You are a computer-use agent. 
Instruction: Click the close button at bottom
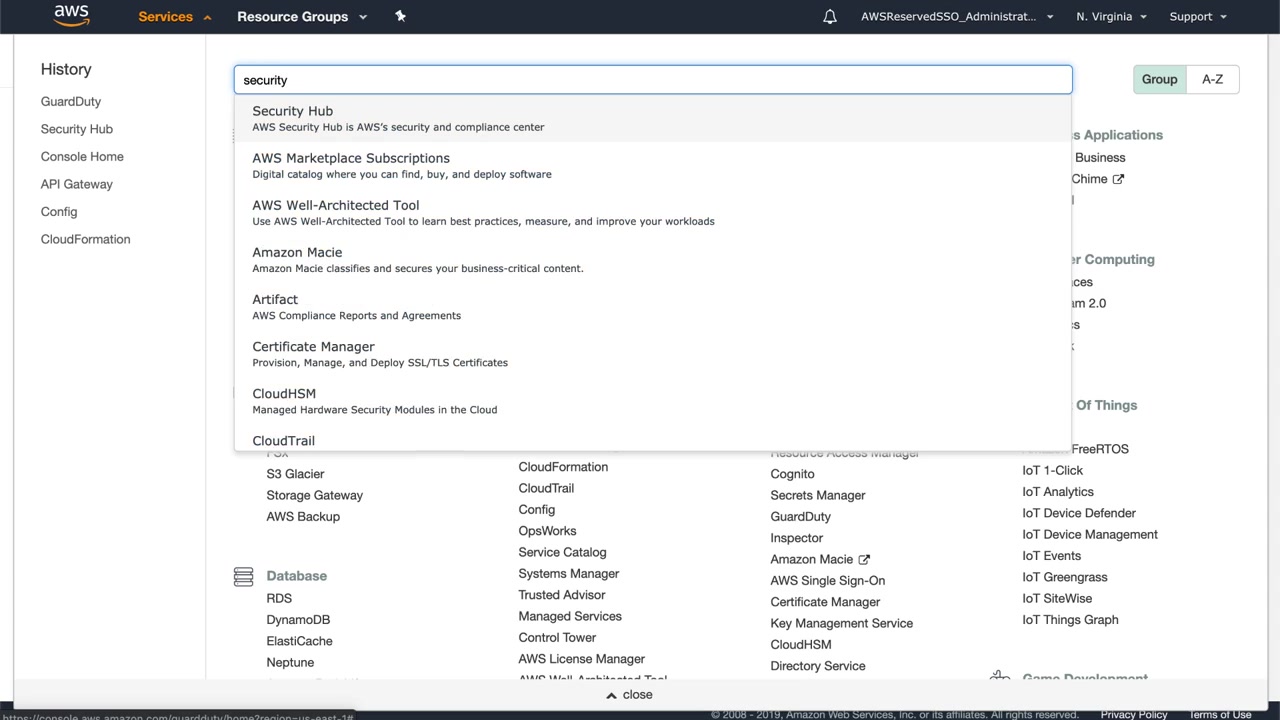(629, 695)
